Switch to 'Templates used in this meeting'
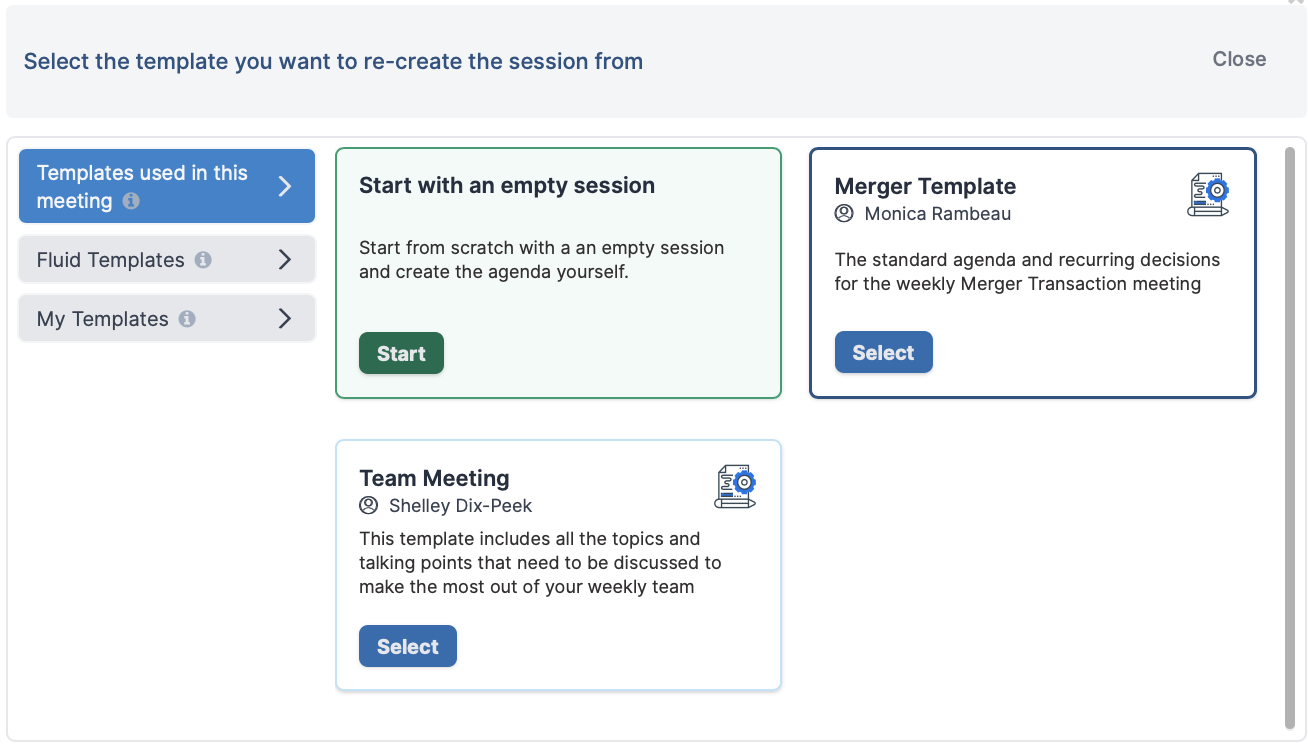1308x746 pixels. click(167, 186)
